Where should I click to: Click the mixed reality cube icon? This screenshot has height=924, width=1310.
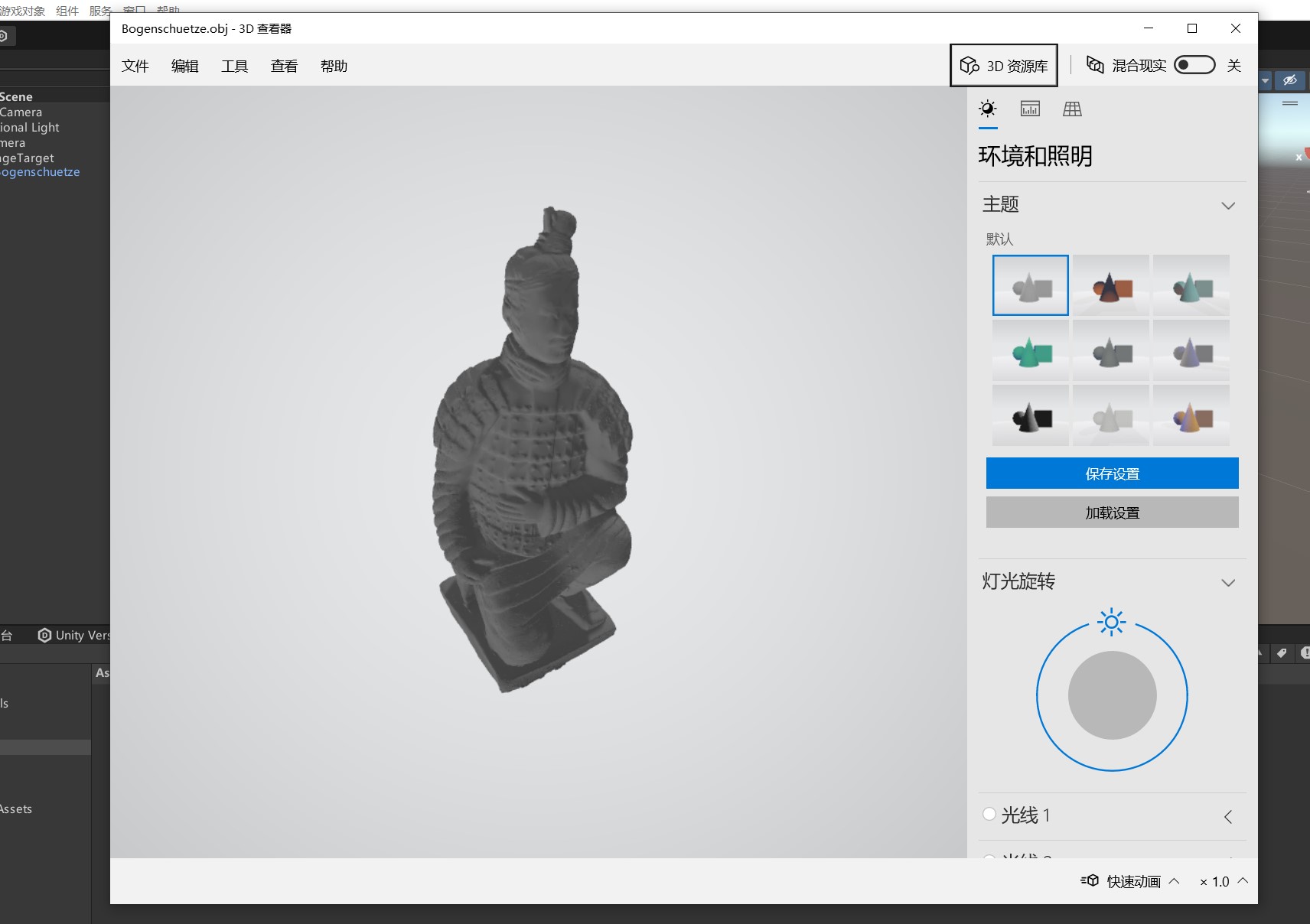(1095, 65)
